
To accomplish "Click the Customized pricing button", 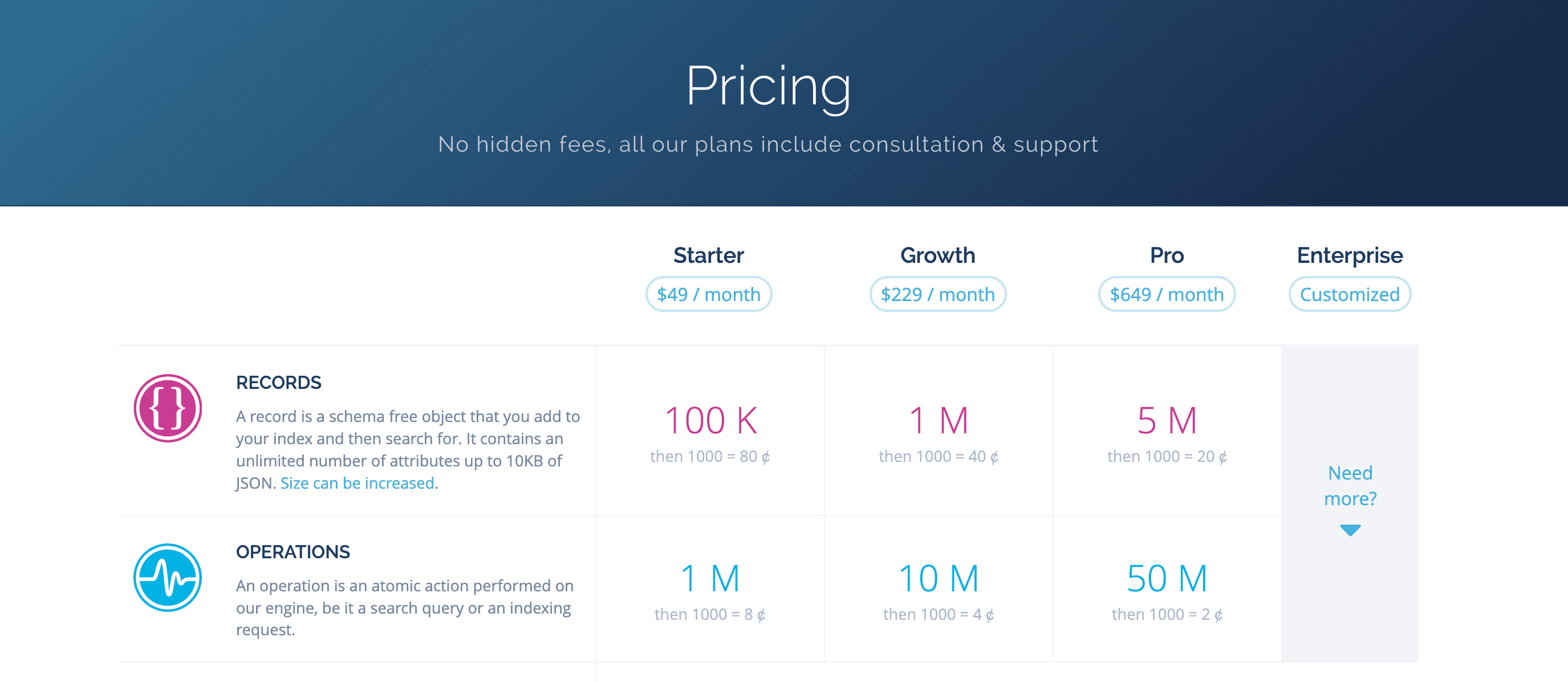I will [1349, 294].
